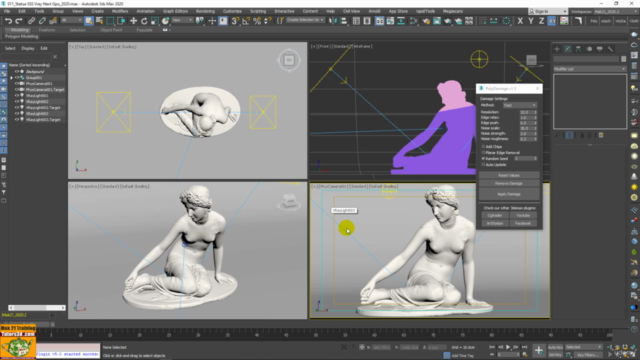Hide Group001 using its eye icon
Image resolution: width=640 pixels, height=360 pixels.
coord(17,78)
